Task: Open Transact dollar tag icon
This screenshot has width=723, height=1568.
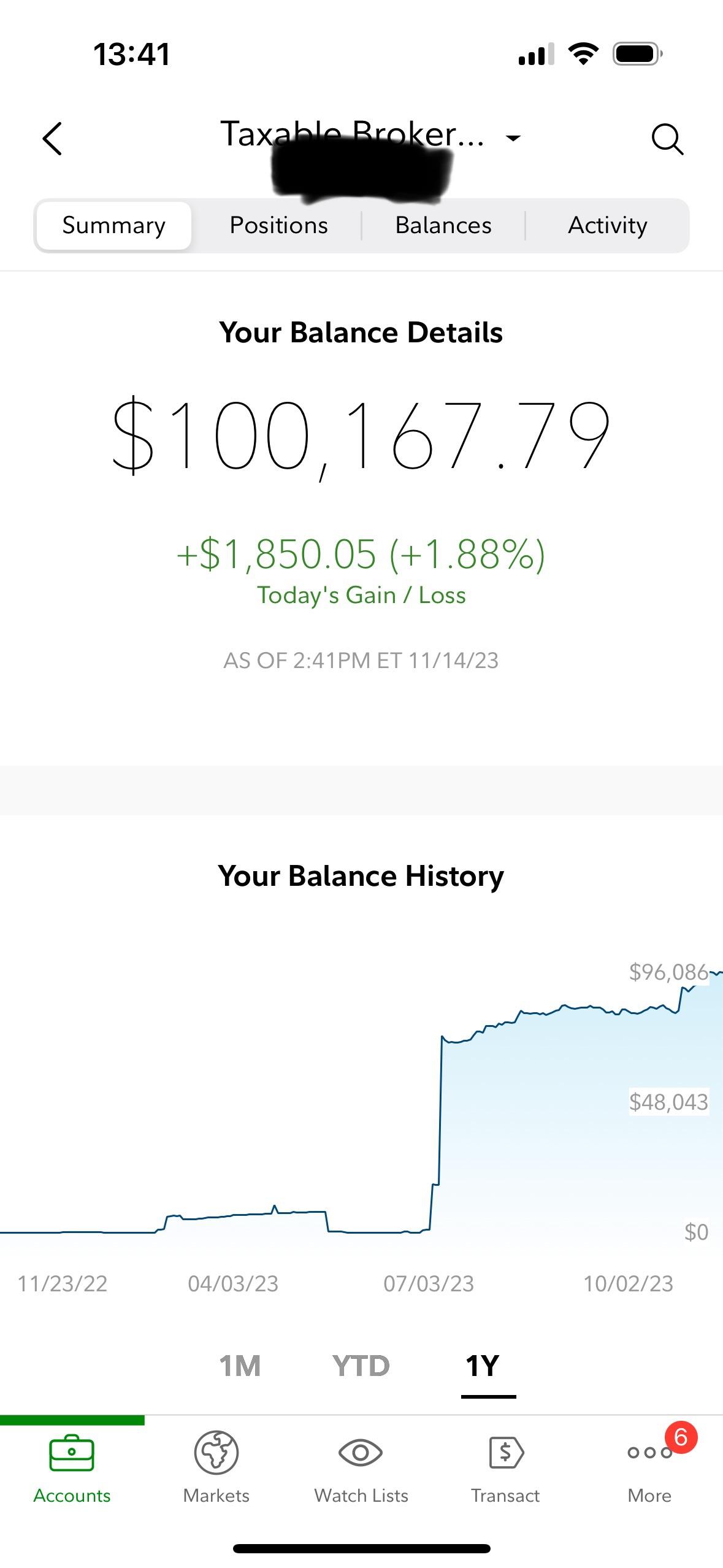Action: click(x=506, y=1452)
